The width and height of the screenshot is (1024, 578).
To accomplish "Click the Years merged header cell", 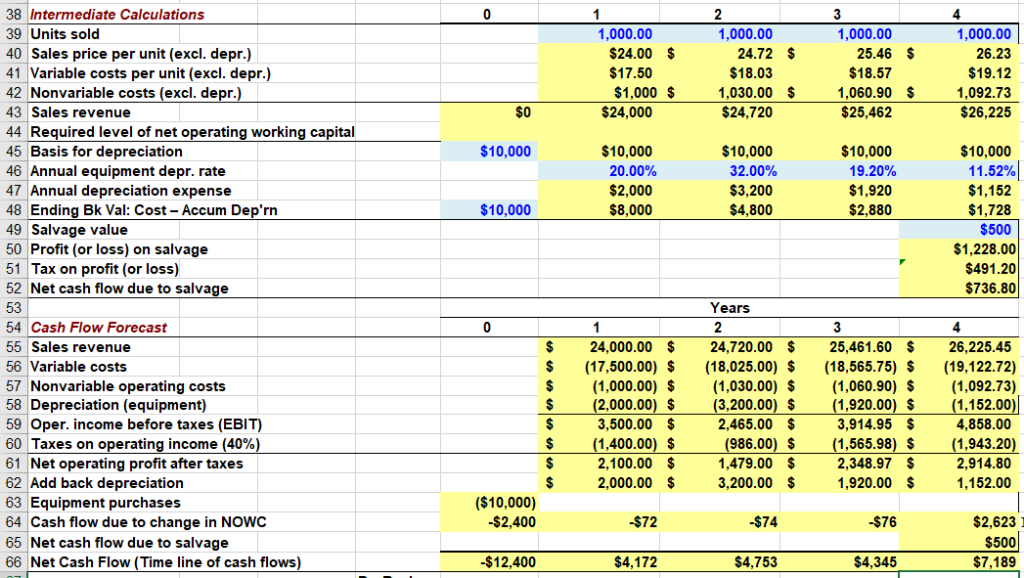I will (x=727, y=307).
